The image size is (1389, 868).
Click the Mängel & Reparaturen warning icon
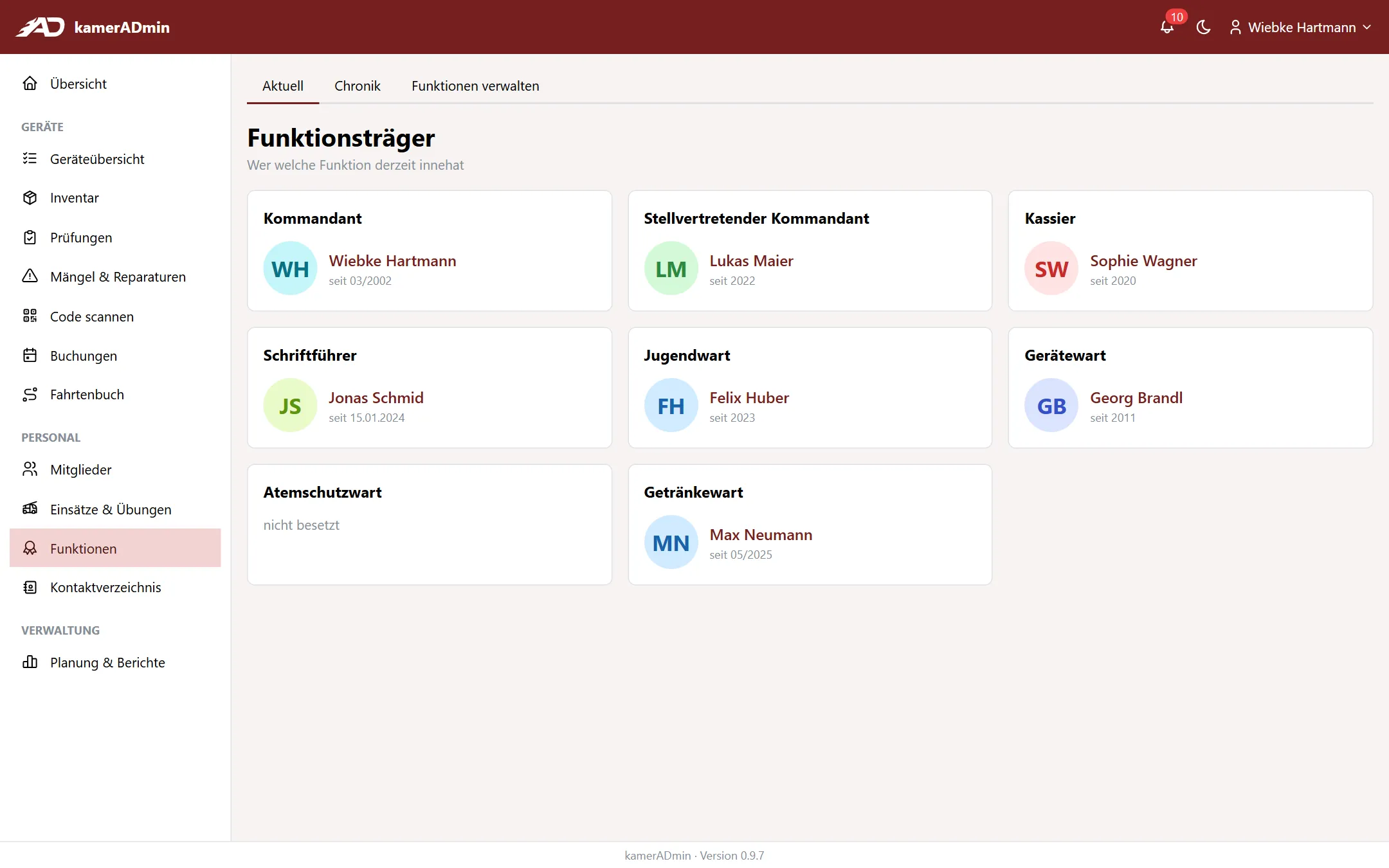pos(30,276)
